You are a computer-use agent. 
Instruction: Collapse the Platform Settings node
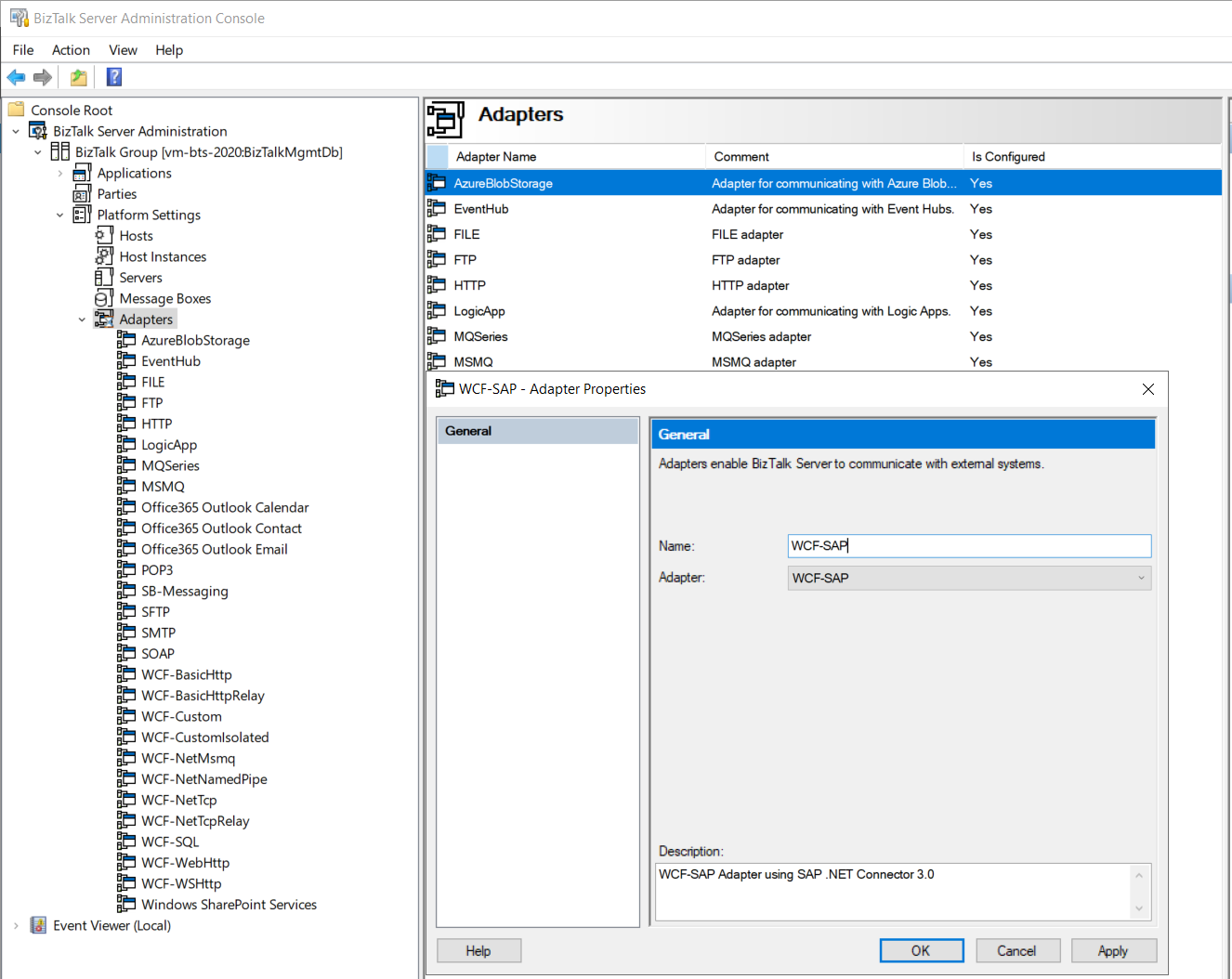point(60,215)
